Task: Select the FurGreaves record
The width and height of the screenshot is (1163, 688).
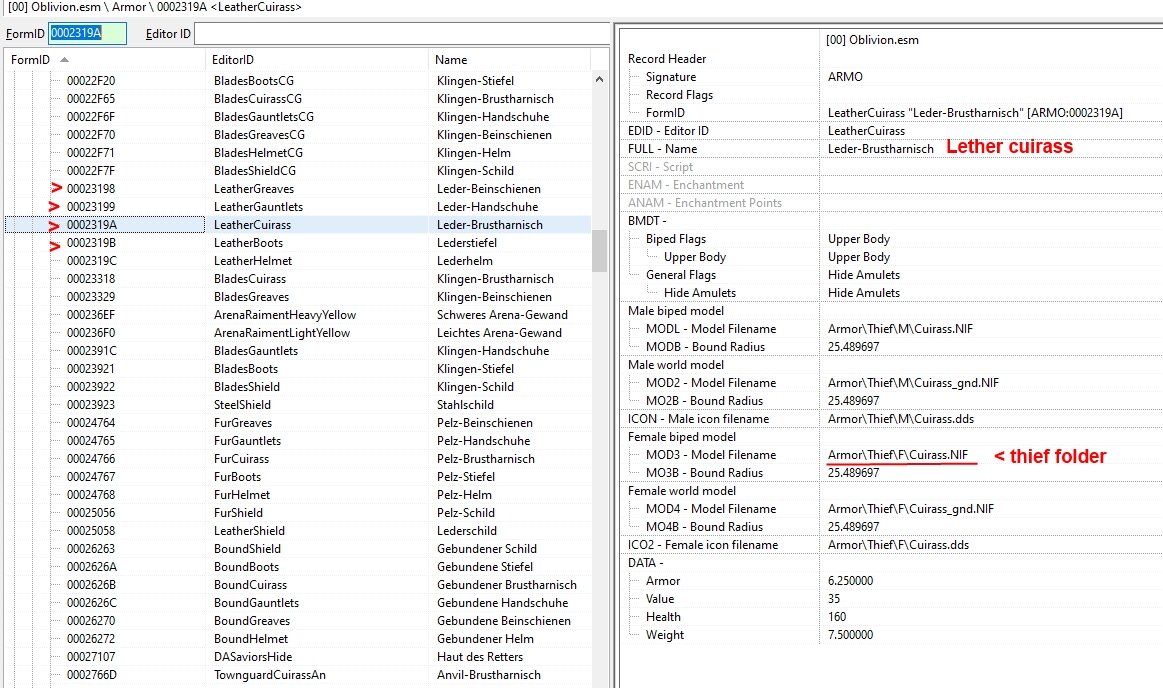Action: click(x=298, y=423)
